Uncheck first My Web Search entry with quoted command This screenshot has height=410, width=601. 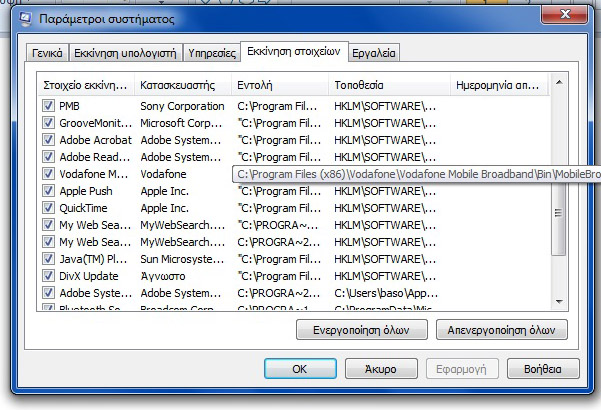(48, 225)
